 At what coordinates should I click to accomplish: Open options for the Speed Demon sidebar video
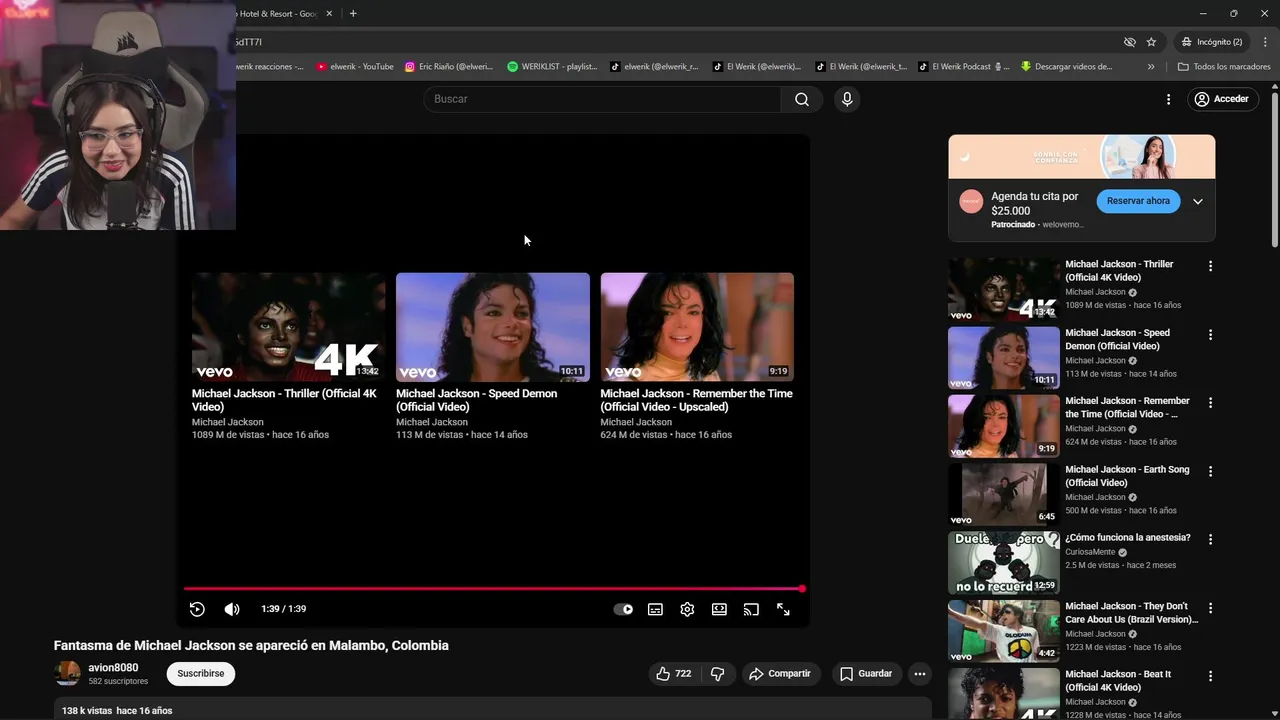tap(1210, 335)
